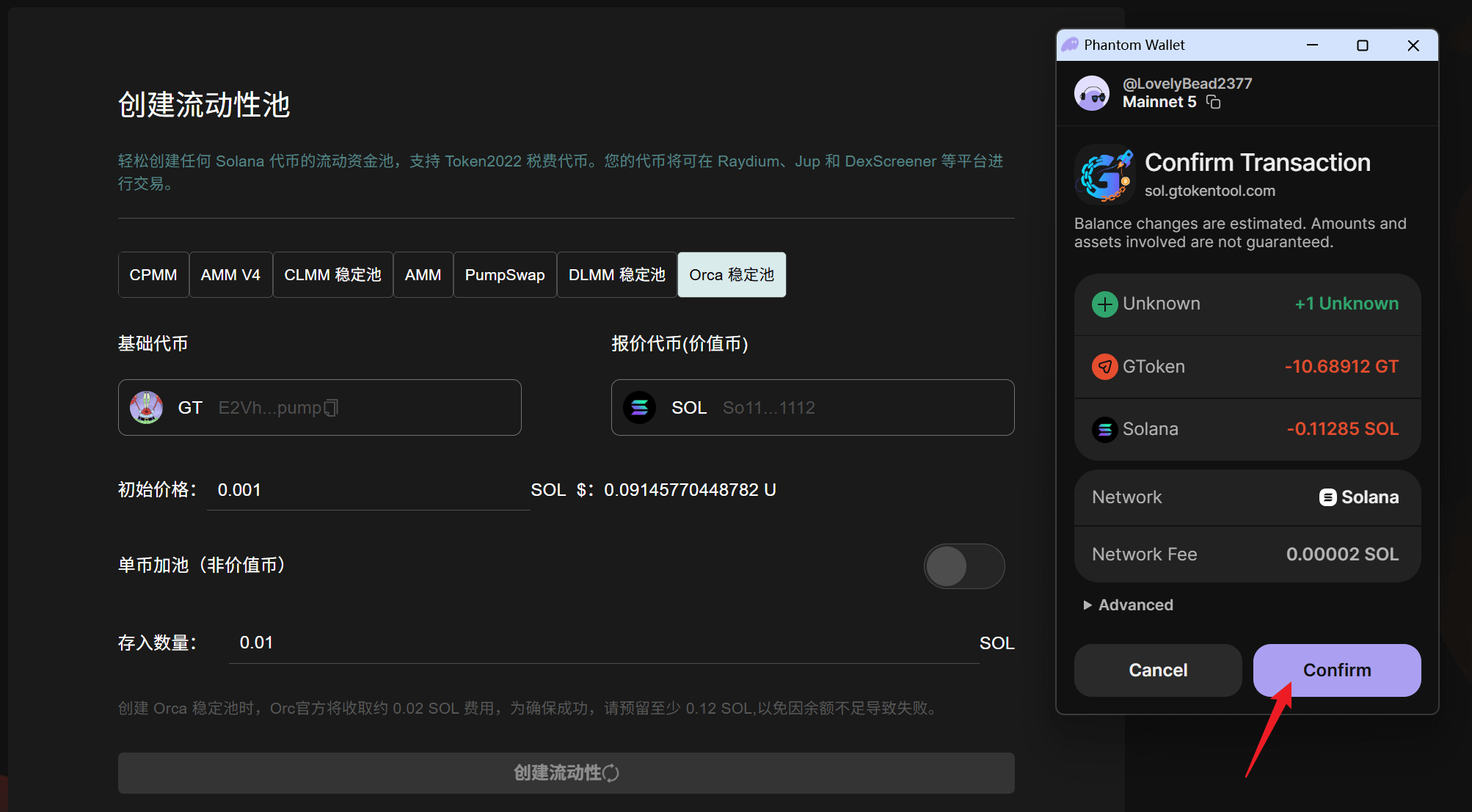Click the GT token logo
Screen dimensions: 1472x812
click(147, 407)
